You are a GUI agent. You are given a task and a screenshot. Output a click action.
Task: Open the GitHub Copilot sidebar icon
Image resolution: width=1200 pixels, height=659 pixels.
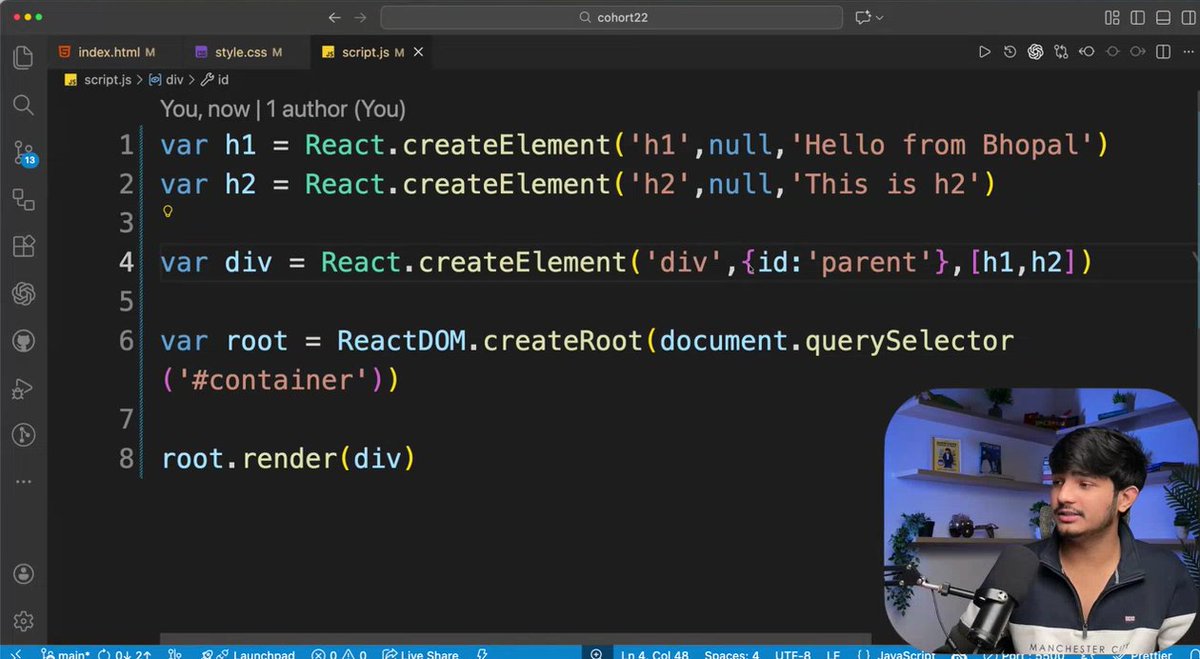click(x=23, y=340)
